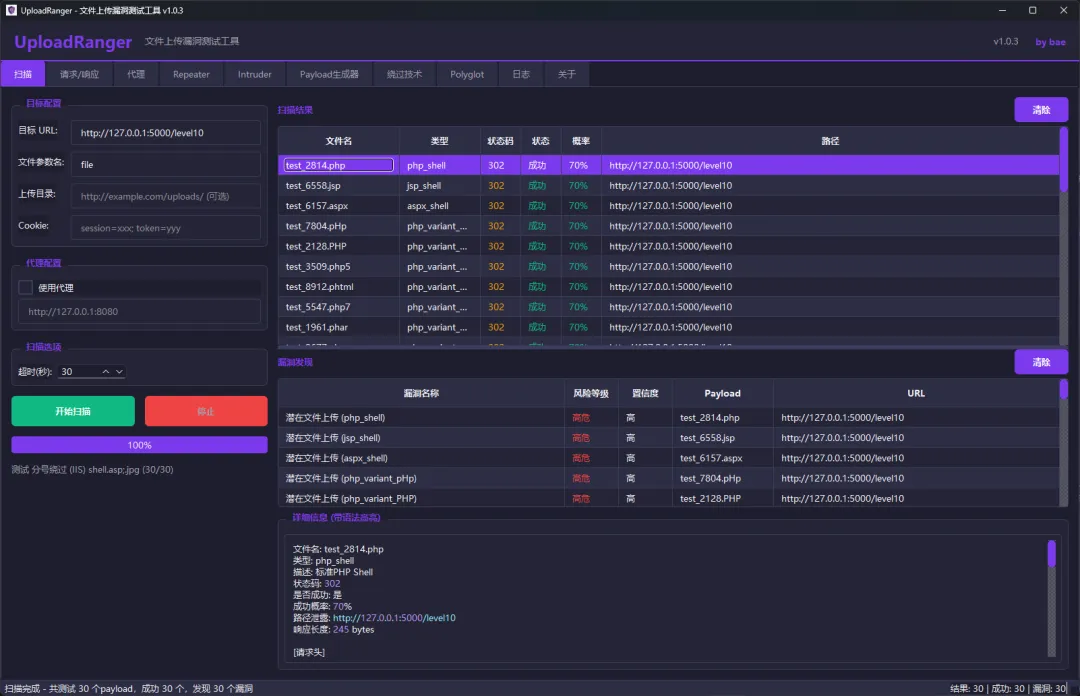Select result row test_2814.php

668,165
